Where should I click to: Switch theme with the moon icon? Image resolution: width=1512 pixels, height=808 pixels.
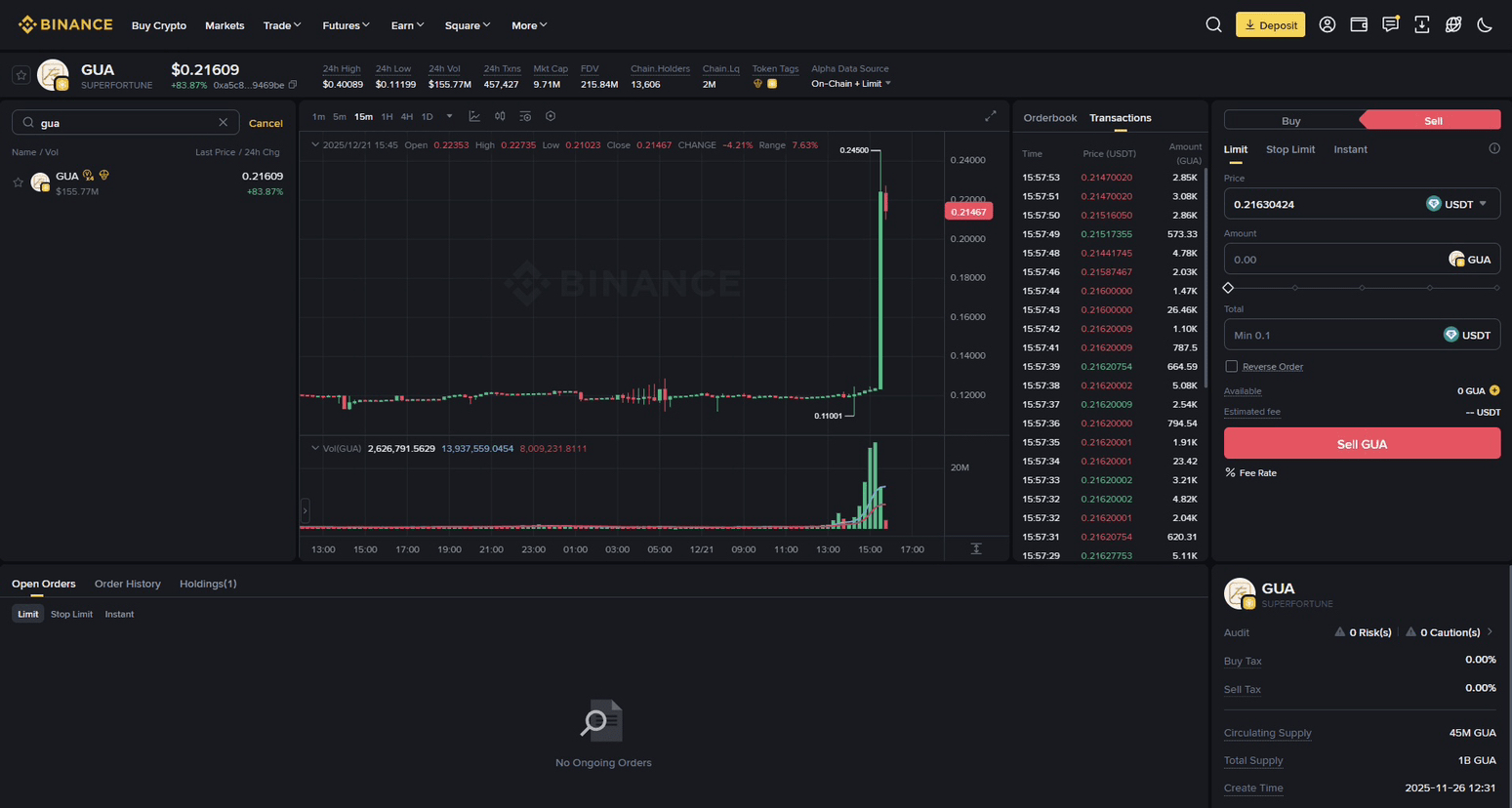click(1485, 24)
